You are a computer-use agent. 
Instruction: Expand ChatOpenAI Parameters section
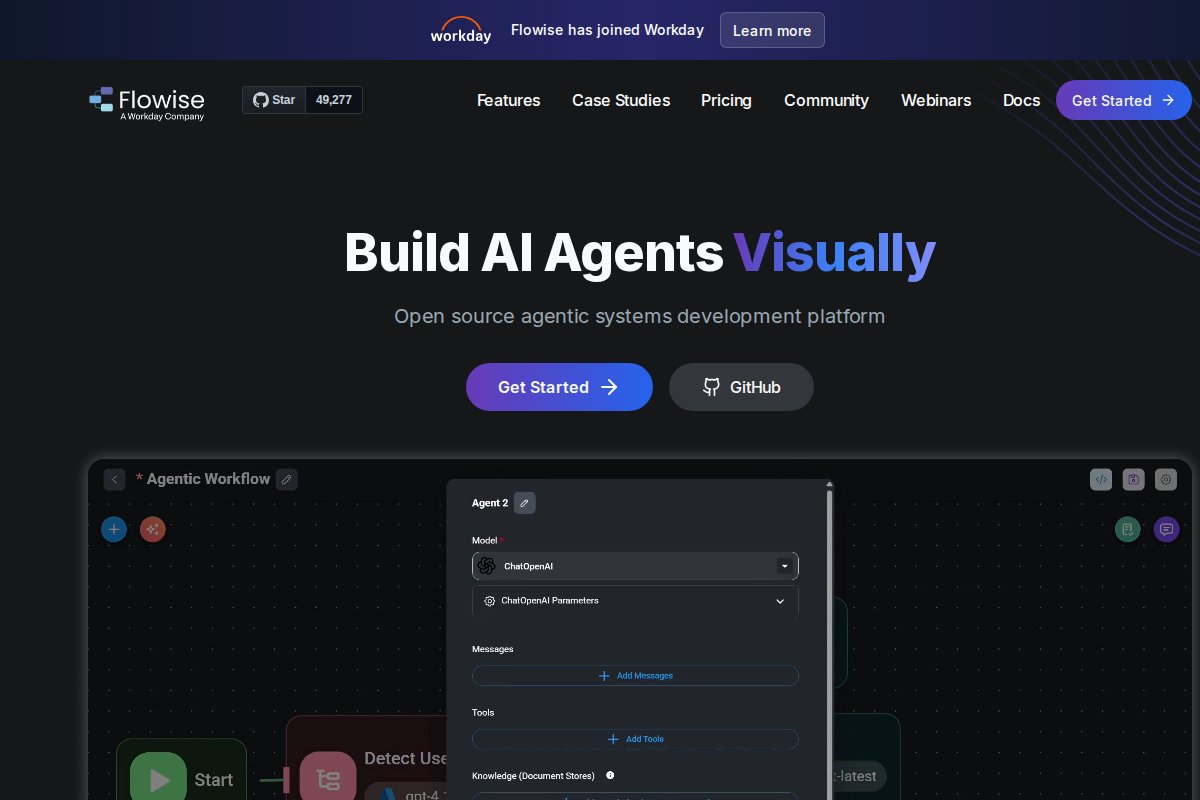[x=780, y=601]
